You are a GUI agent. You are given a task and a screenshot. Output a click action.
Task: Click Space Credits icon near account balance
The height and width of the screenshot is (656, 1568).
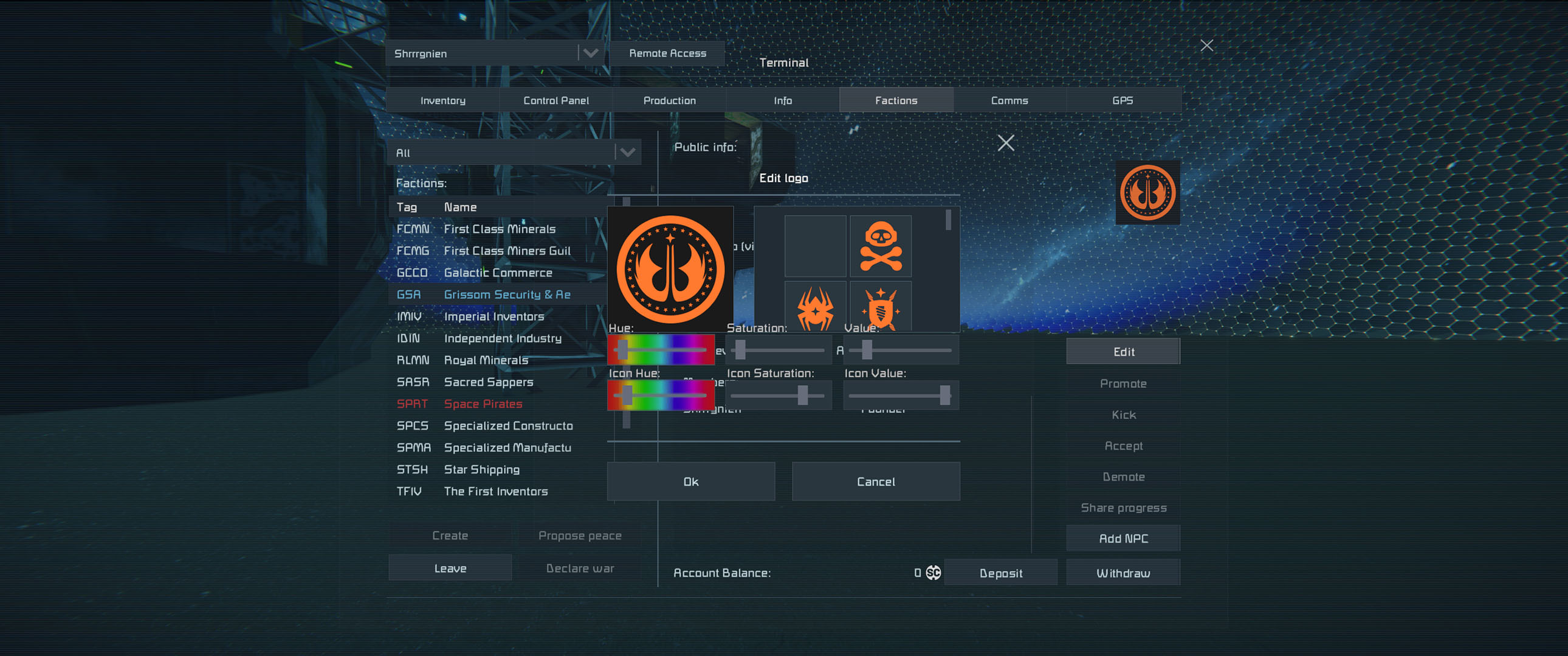coord(933,573)
